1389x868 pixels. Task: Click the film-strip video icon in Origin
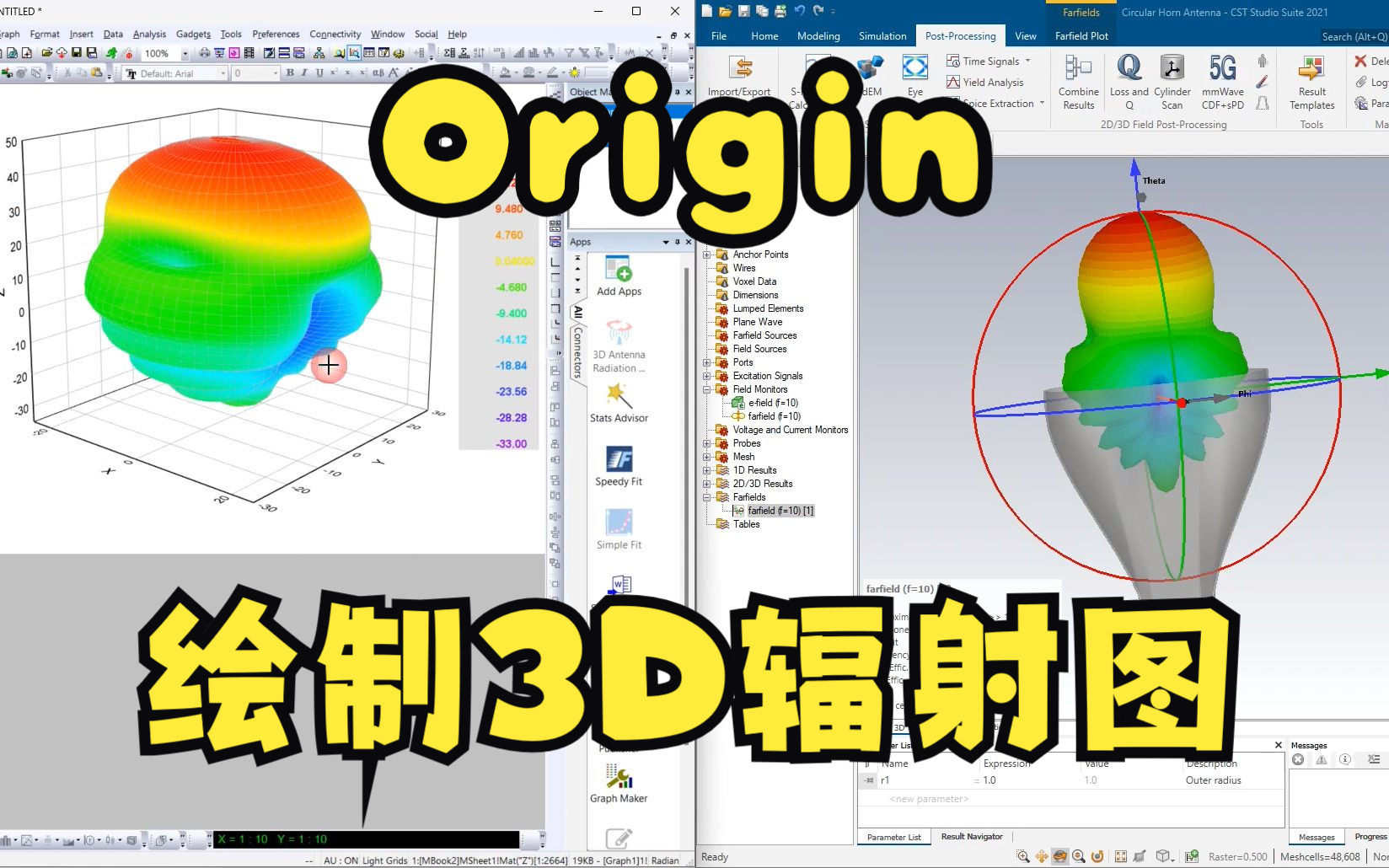click(x=249, y=53)
